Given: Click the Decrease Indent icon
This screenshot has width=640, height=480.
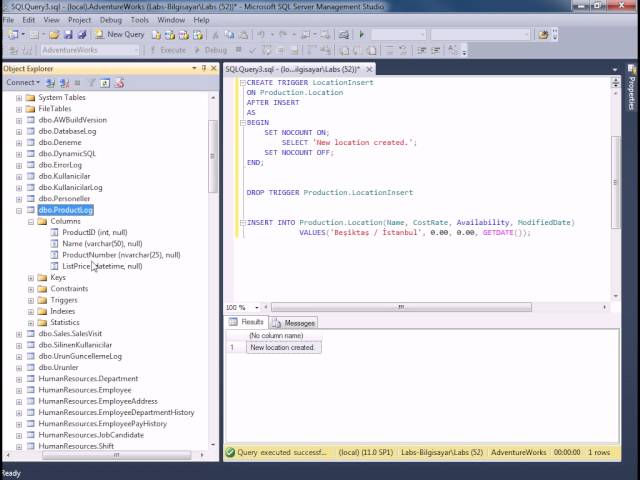Looking at the screenshot, I should click(422, 50).
